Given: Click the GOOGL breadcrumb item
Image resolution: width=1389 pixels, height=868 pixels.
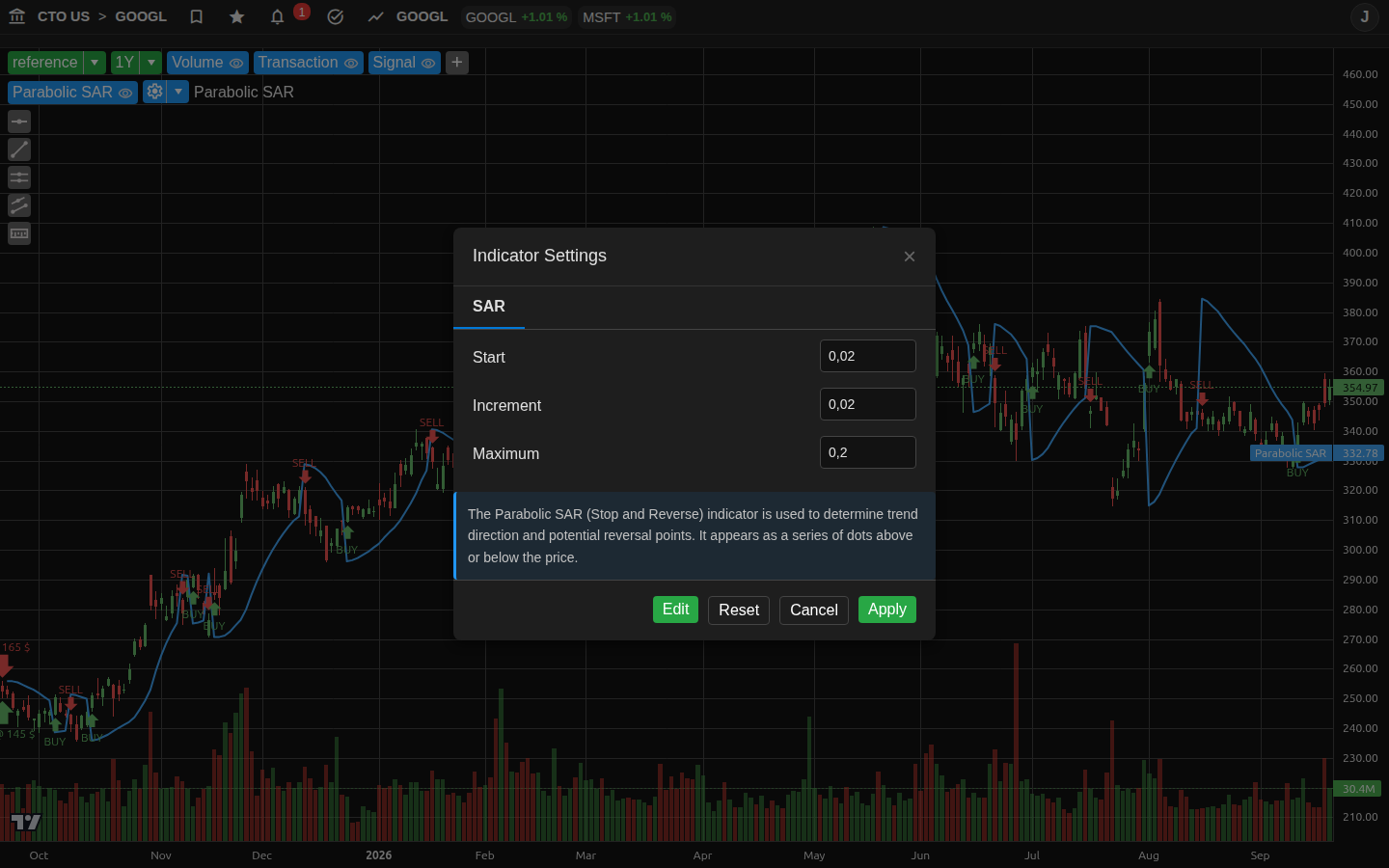Looking at the screenshot, I should [141, 16].
